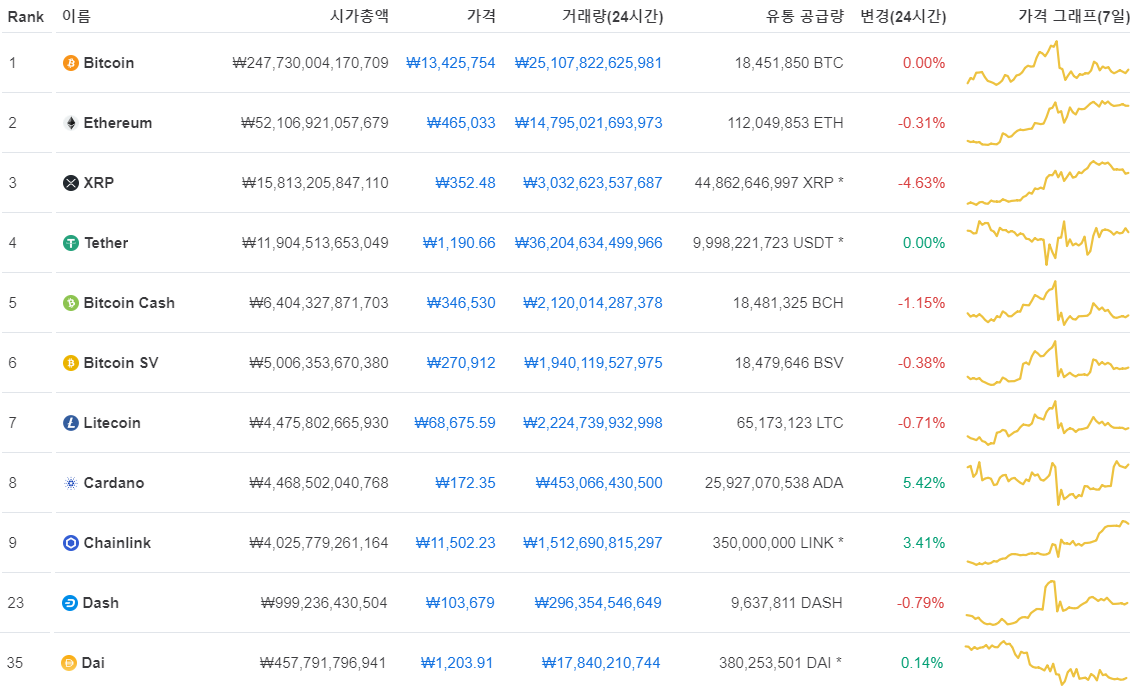This screenshot has height=693, width=1132.
Task: Click the Bitcoin SV yellow logo icon
Action: 71,363
